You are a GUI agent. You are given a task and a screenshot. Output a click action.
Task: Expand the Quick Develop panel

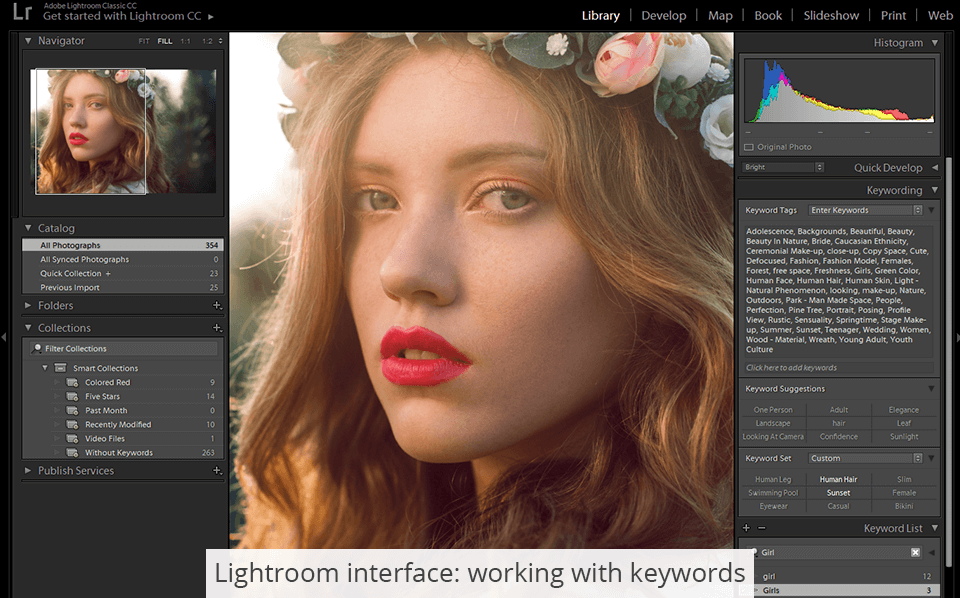pyautogui.click(x=934, y=167)
